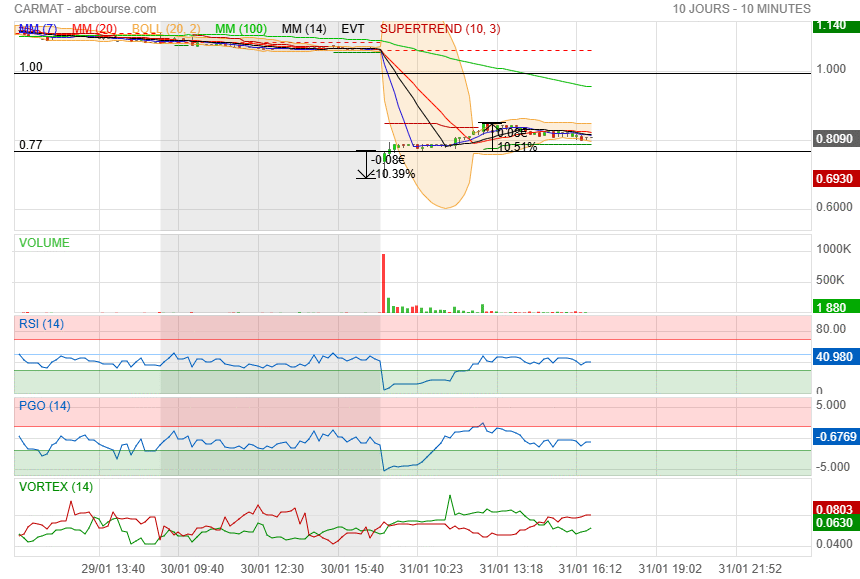Click the 30/01 09:40 time label
860x579 pixels.
[192, 569]
